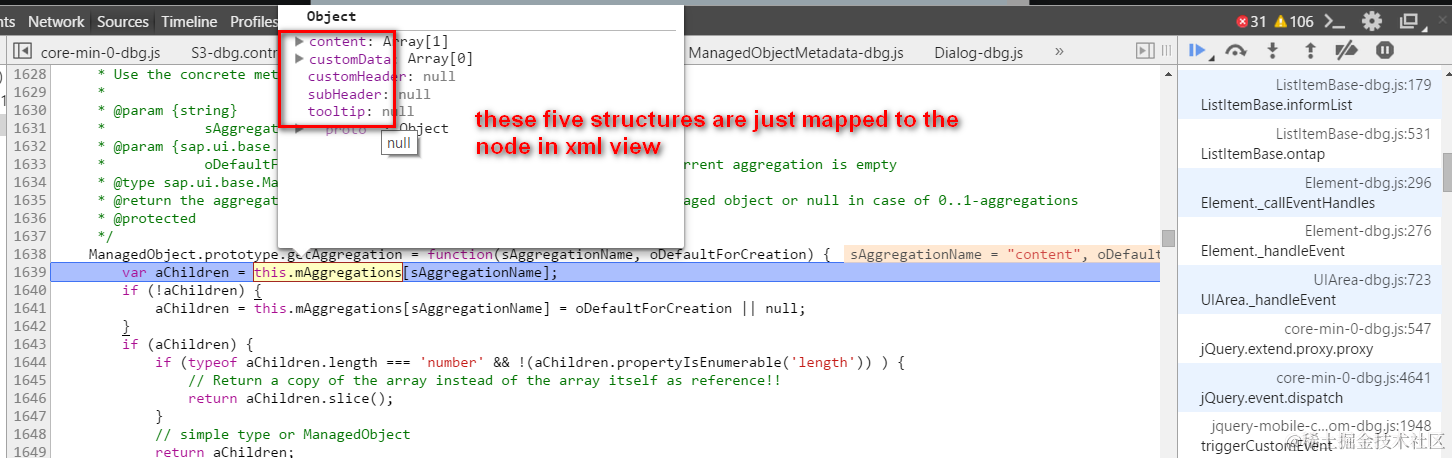
Task: Expand the customData Array[0] property
Action: click(x=299, y=59)
